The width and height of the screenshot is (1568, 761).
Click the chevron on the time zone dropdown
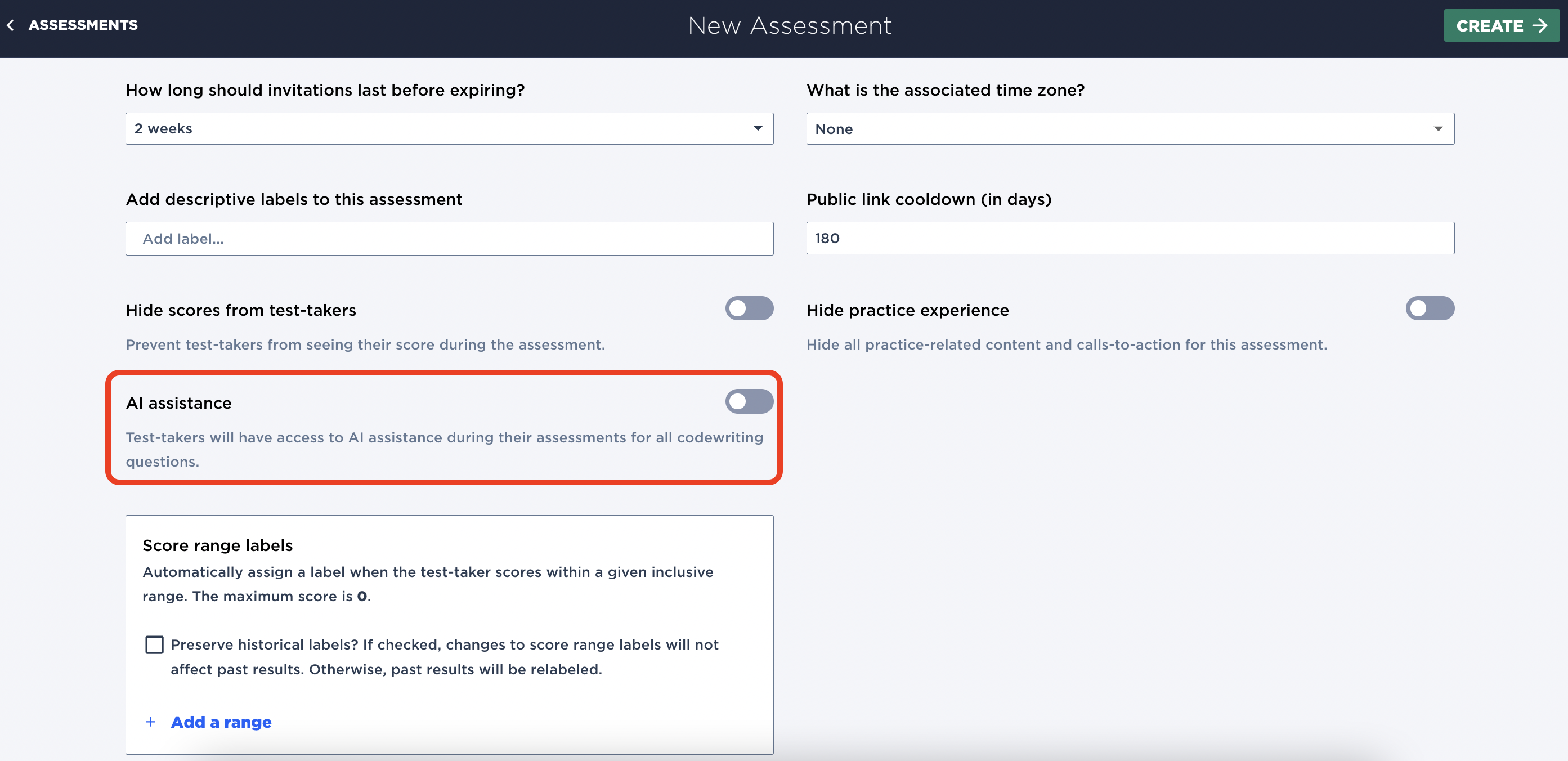[x=1439, y=128]
